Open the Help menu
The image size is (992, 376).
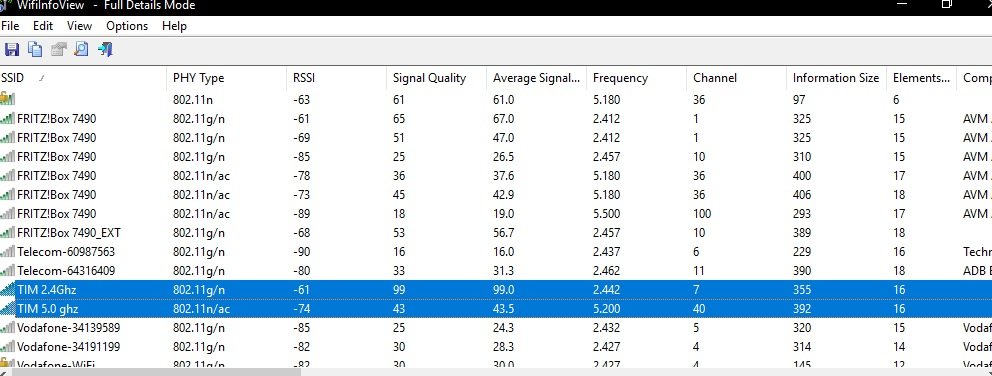(x=174, y=26)
